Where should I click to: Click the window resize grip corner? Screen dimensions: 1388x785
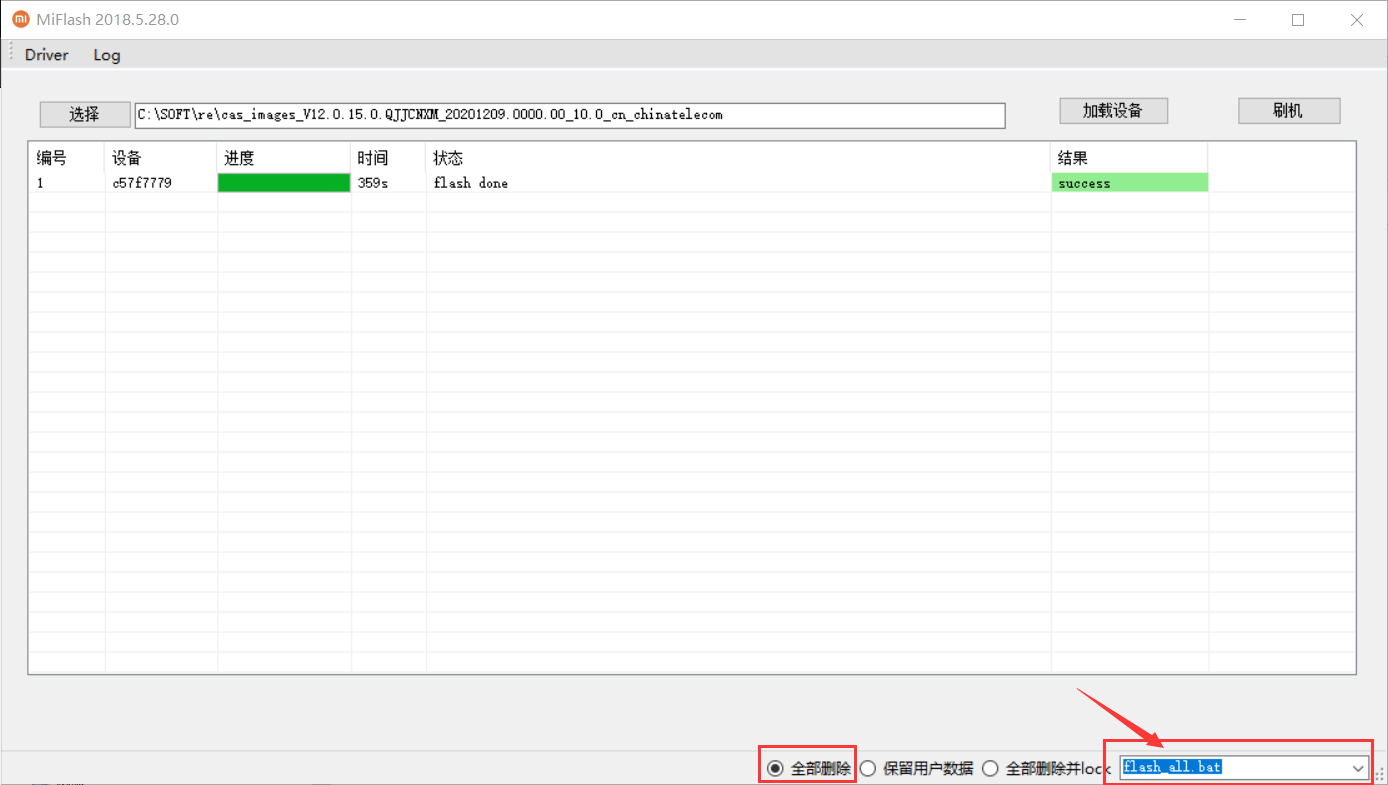point(1378,774)
